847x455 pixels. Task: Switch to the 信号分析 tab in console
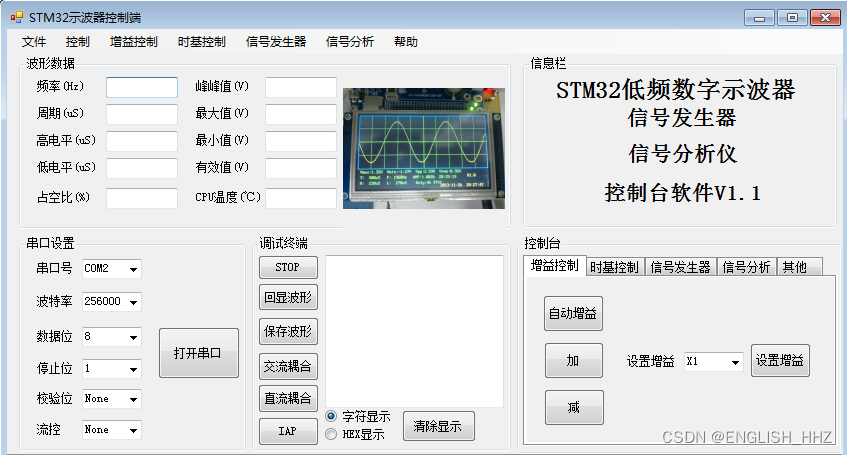point(747,267)
